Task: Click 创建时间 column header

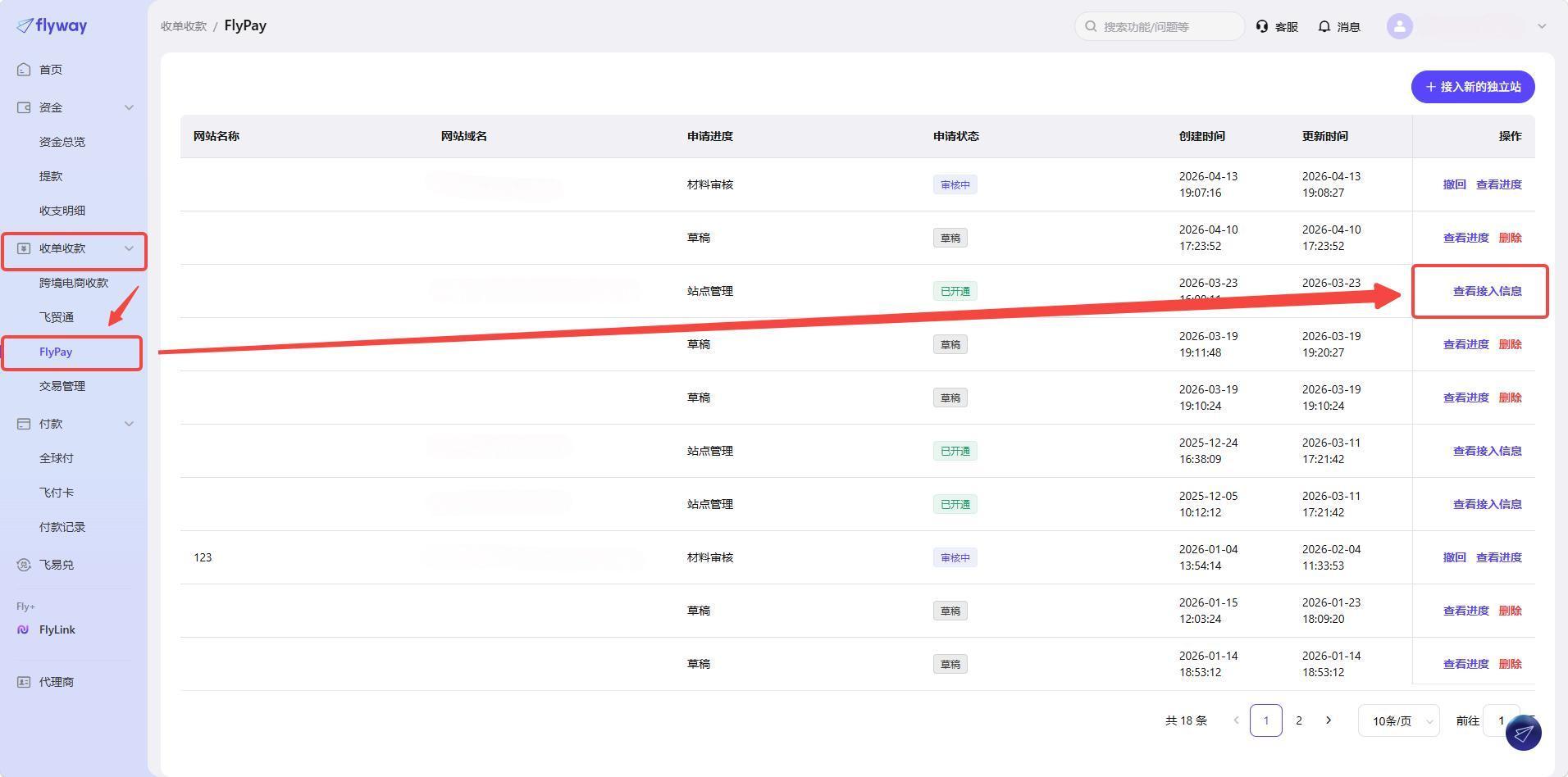Action: (1202, 136)
